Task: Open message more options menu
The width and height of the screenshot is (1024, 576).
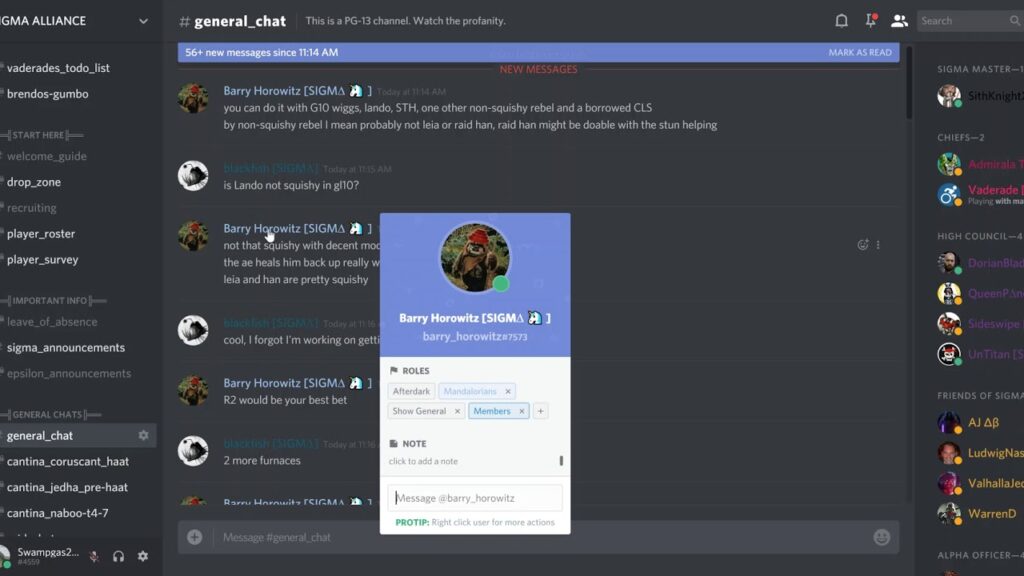Action: [878, 244]
